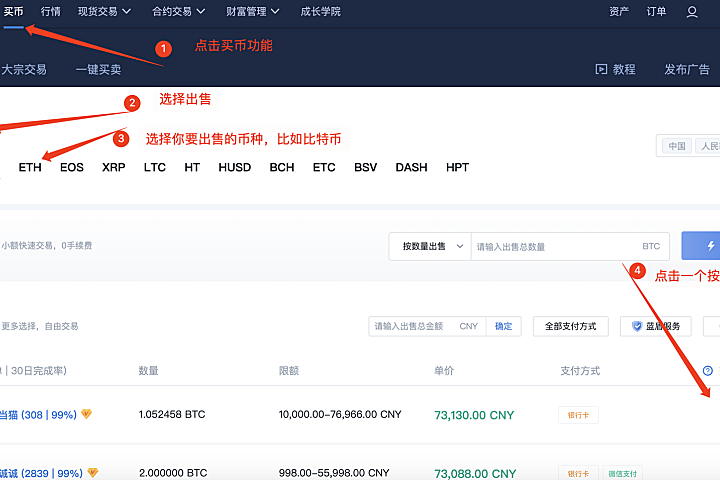Viewport: 720px width, 480px height.
Task: Click the Blue Shield service button
Action: coord(656,326)
